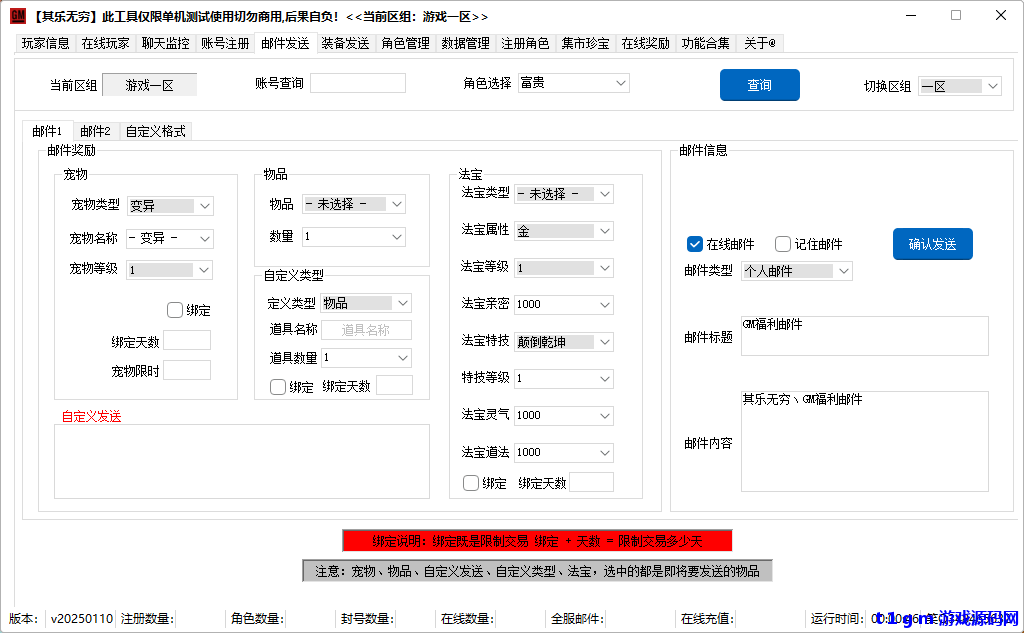Open the 切换区组 dropdown showing 一区

(x=959, y=85)
